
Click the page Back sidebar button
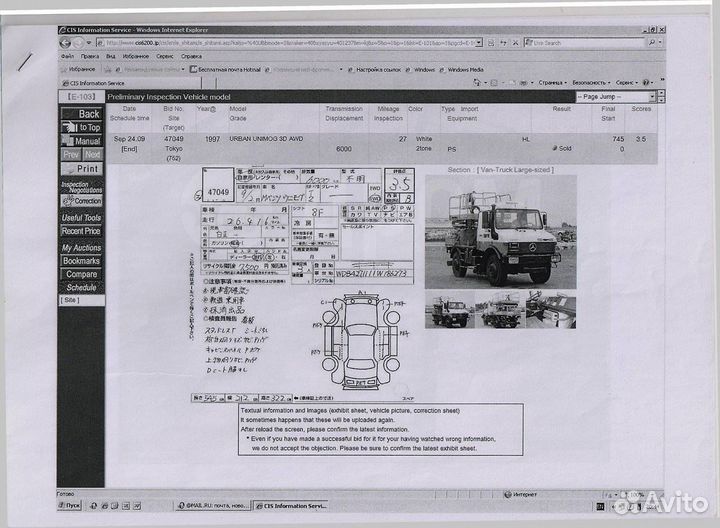(82, 113)
